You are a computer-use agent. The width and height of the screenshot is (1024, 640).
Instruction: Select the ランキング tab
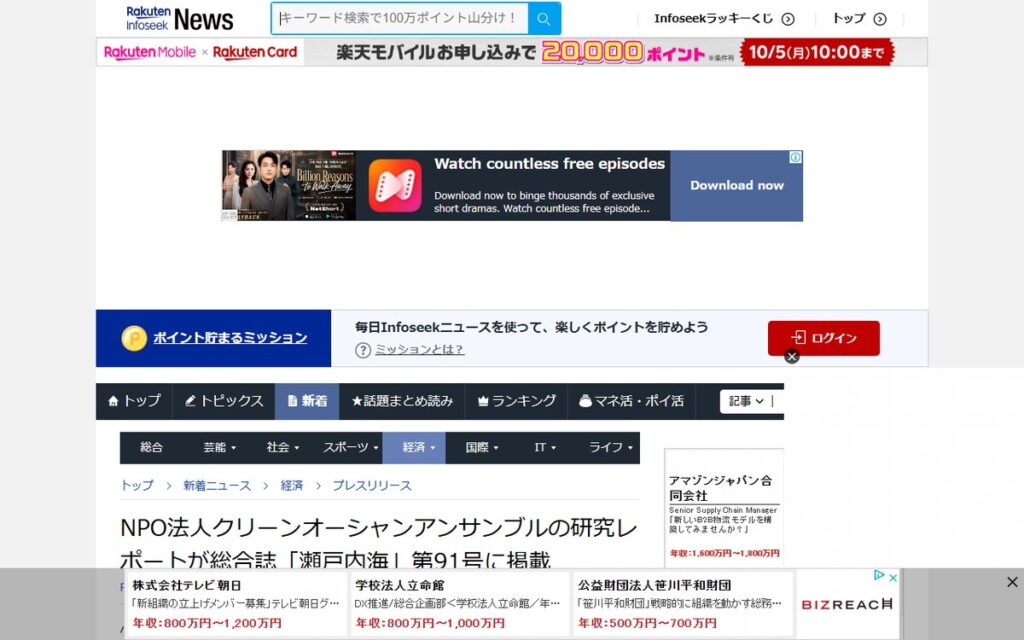point(516,401)
